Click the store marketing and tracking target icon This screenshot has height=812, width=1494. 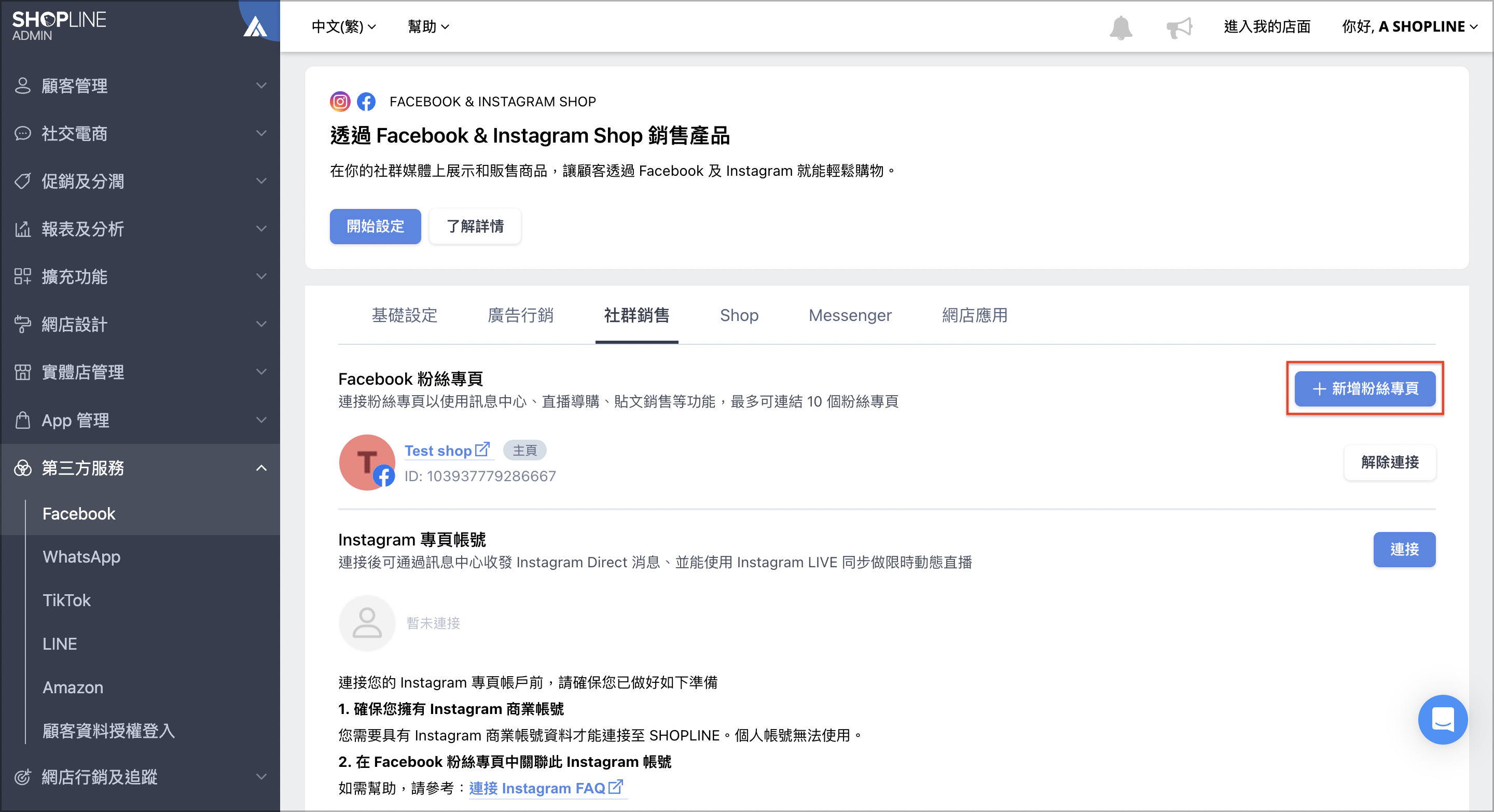click(23, 777)
